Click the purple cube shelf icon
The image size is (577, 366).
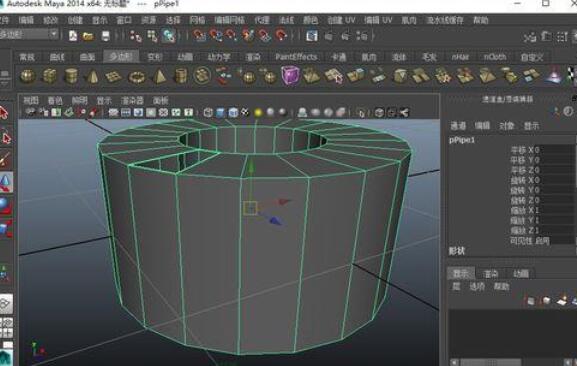click(x=290, y=76)
